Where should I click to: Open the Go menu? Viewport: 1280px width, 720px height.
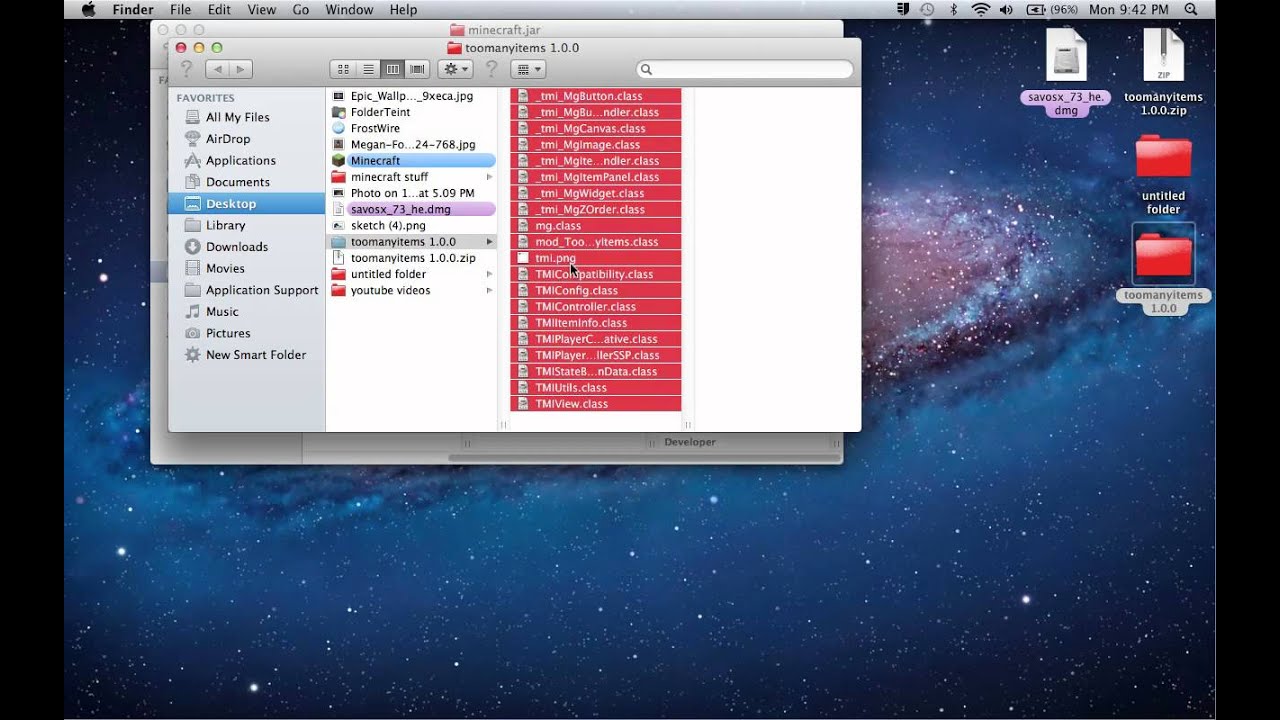(x=301, y=9)
